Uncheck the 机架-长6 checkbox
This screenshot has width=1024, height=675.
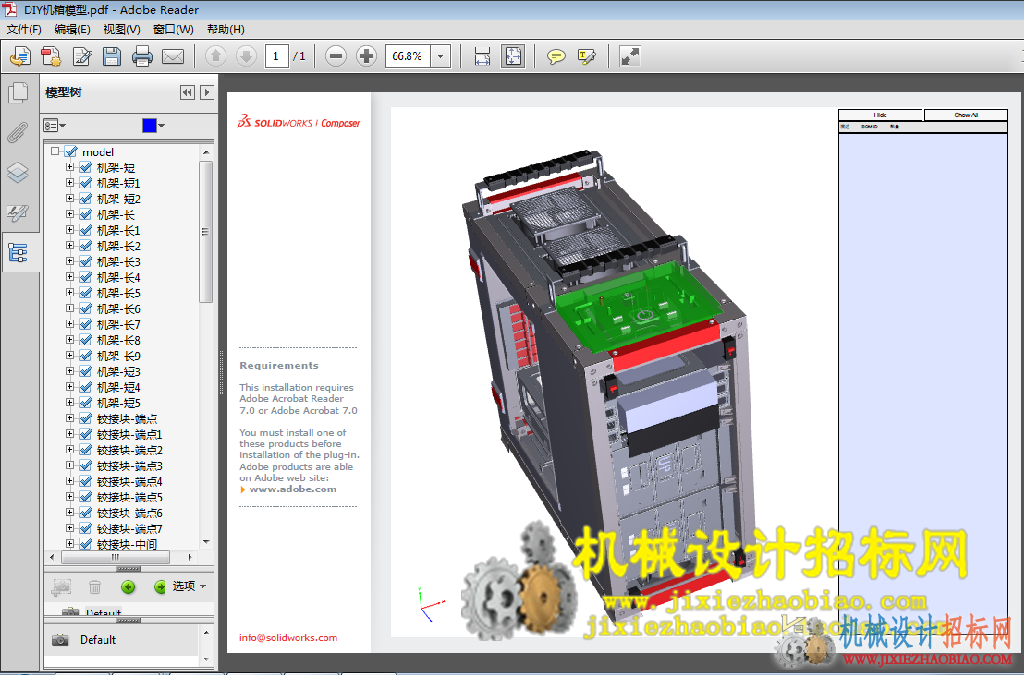point(86,308)
